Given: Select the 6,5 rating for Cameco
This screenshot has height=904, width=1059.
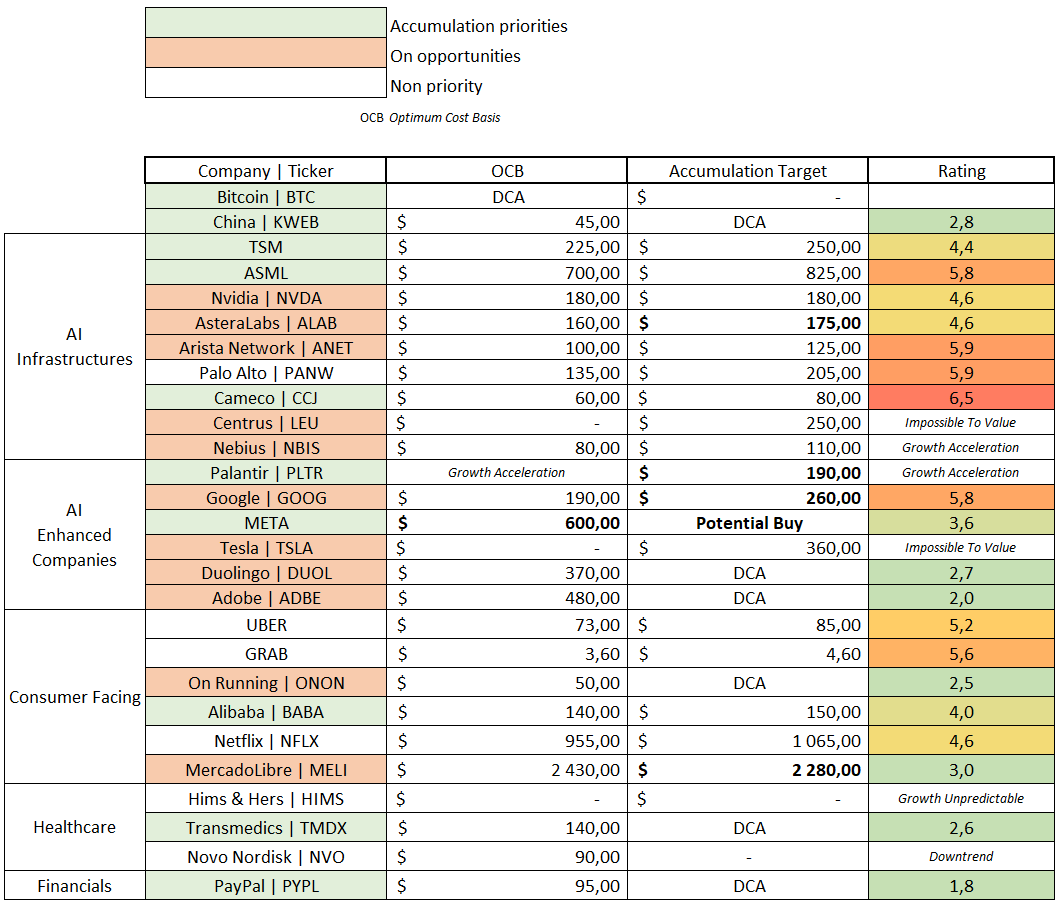Looking at the screenshot, I should pos(961,397).
